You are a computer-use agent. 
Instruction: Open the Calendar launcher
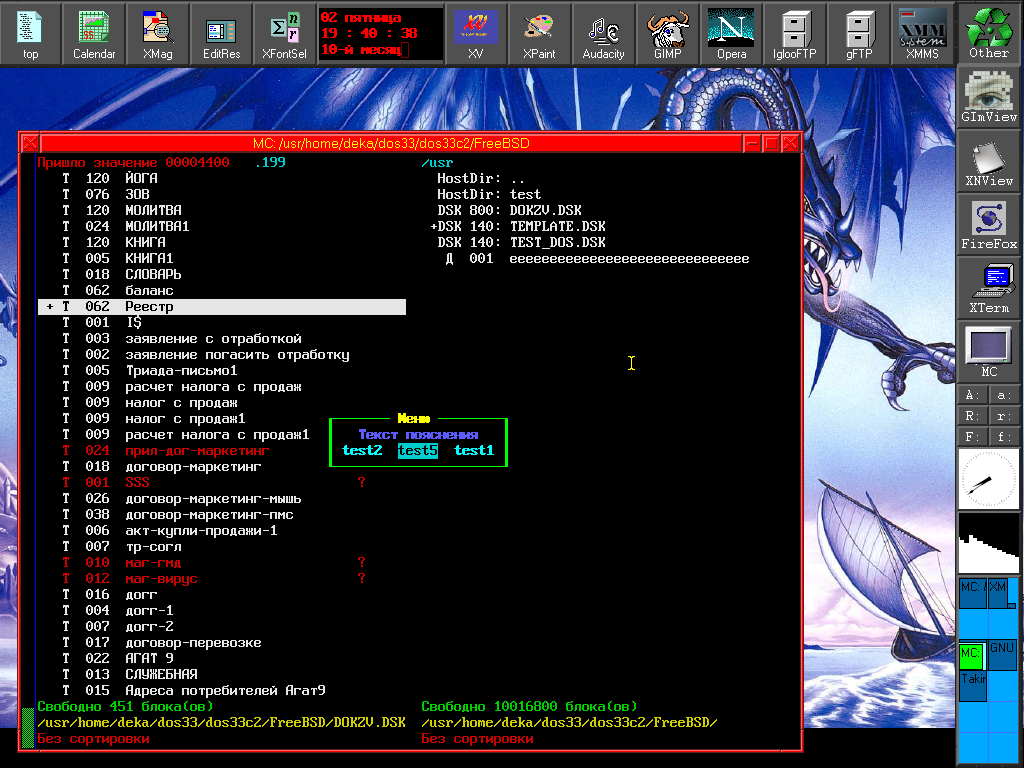pyautogui.click(x=94, y=33)
